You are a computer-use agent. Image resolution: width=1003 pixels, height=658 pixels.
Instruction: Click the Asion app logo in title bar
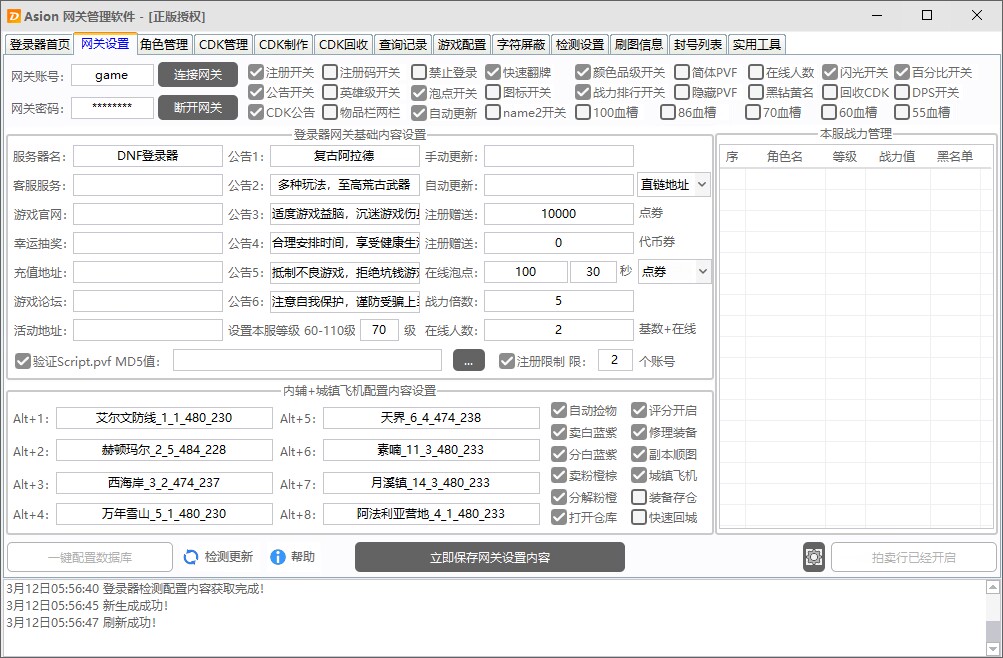pos(13,15)
